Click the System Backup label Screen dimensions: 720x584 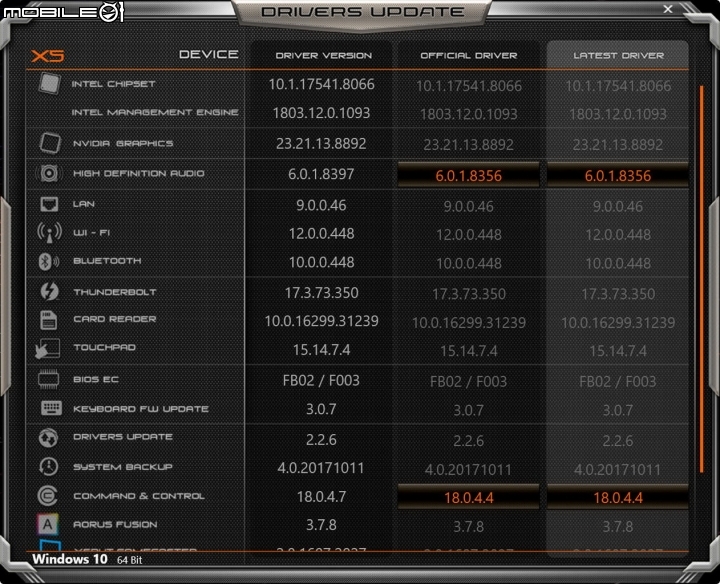click(123, 467)
